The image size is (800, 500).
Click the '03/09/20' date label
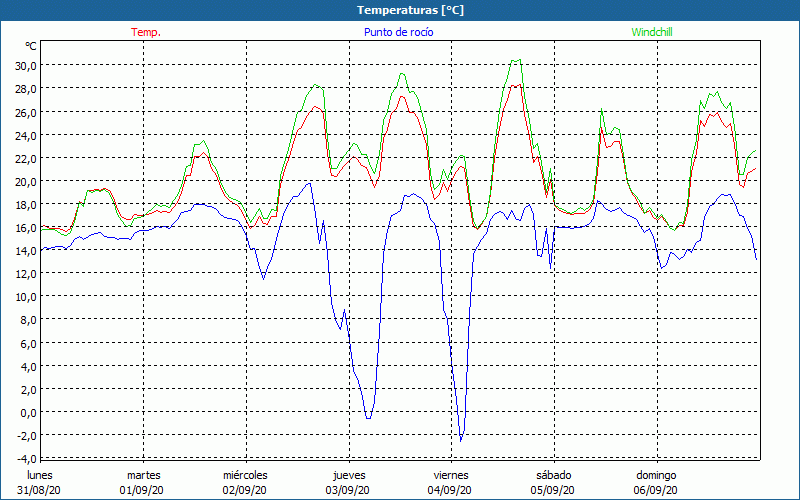tap(347, 490)
